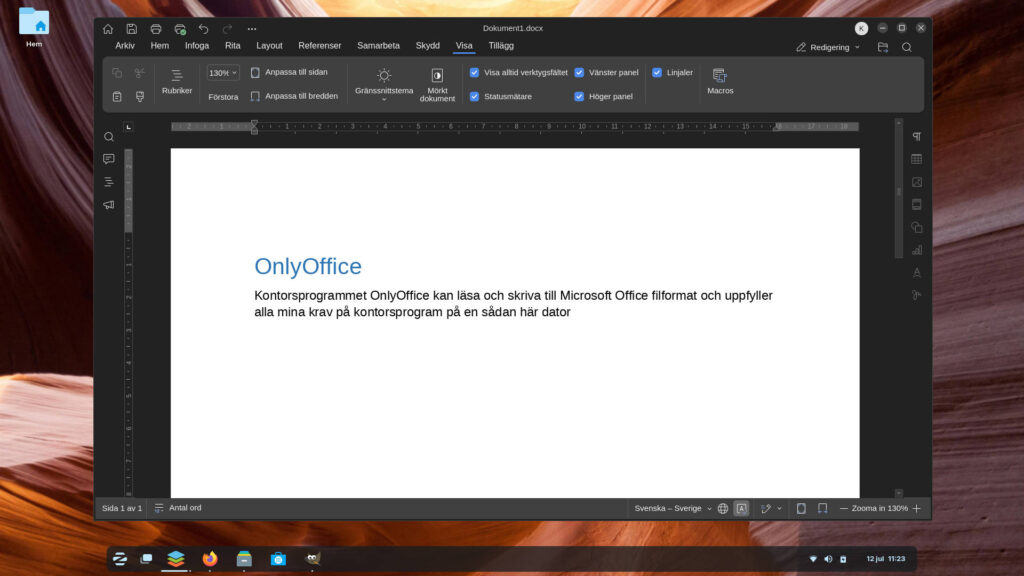Click Anpassa till sidan

294,72
